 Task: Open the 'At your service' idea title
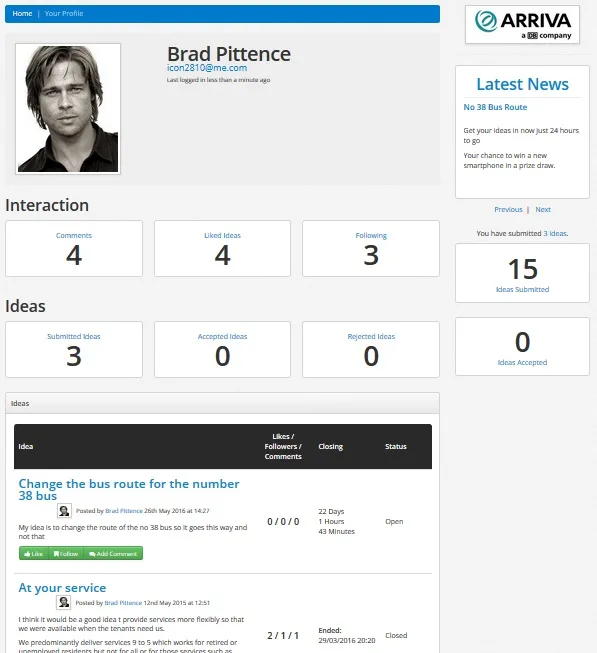point(62,588)
